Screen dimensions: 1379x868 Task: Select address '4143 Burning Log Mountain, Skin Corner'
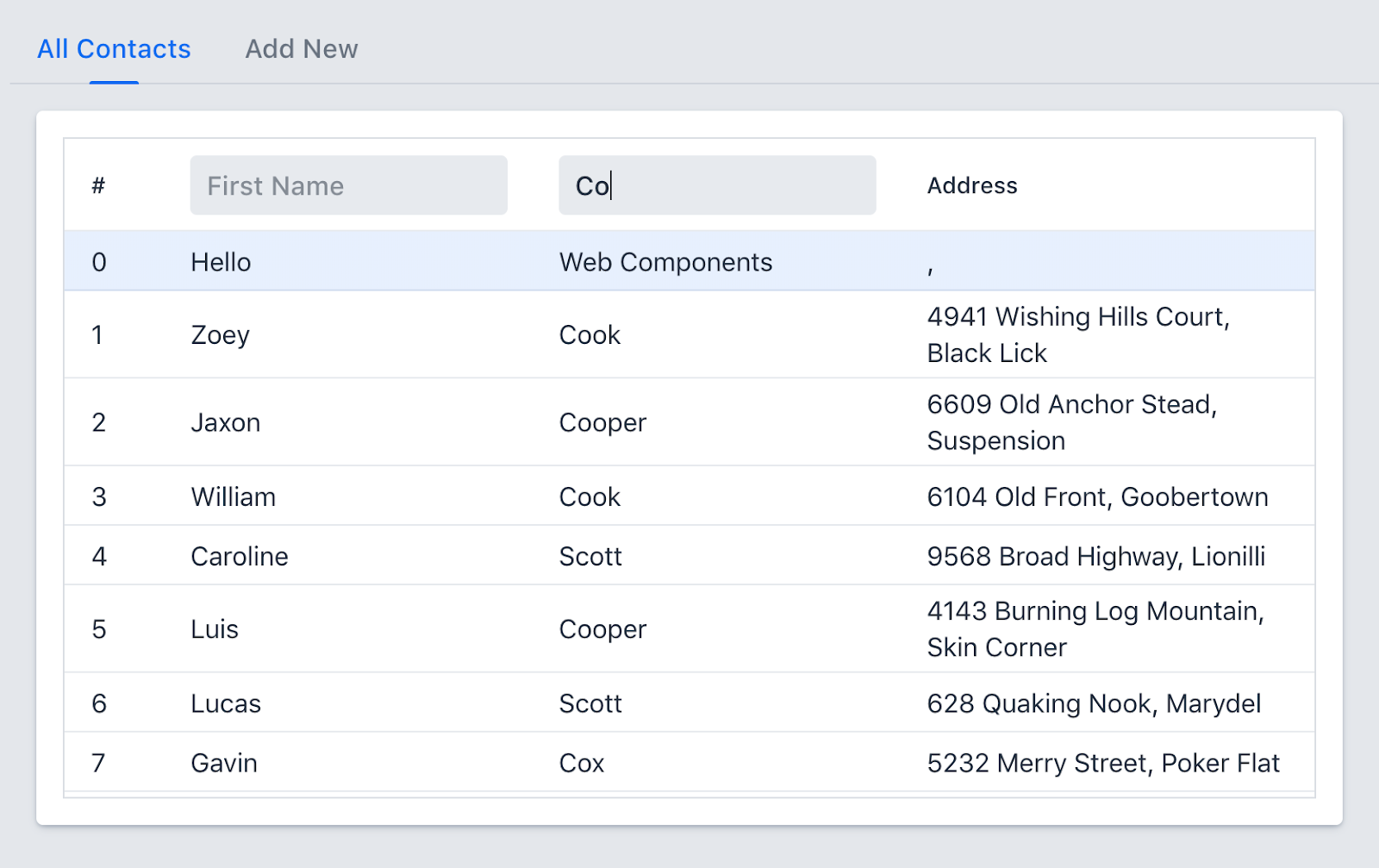click(x=1095, y=629)
